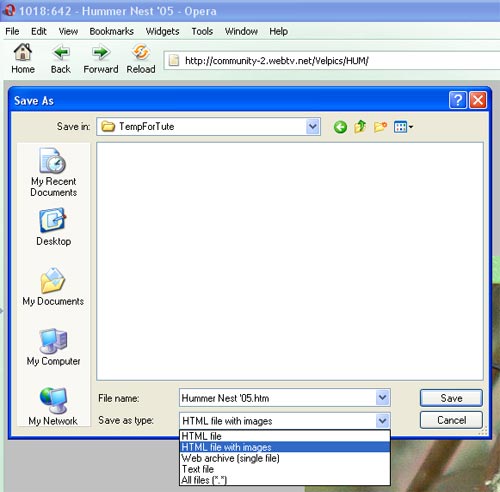
Task: Open My Documents in places bar
Action: [53, 287]
